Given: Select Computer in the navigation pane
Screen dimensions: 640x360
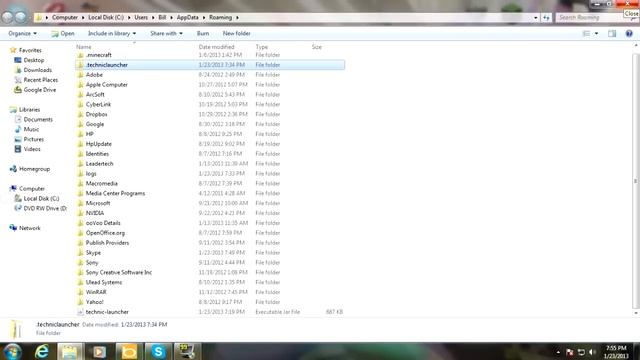Looking at the screenshot, I should coord(27,189).
